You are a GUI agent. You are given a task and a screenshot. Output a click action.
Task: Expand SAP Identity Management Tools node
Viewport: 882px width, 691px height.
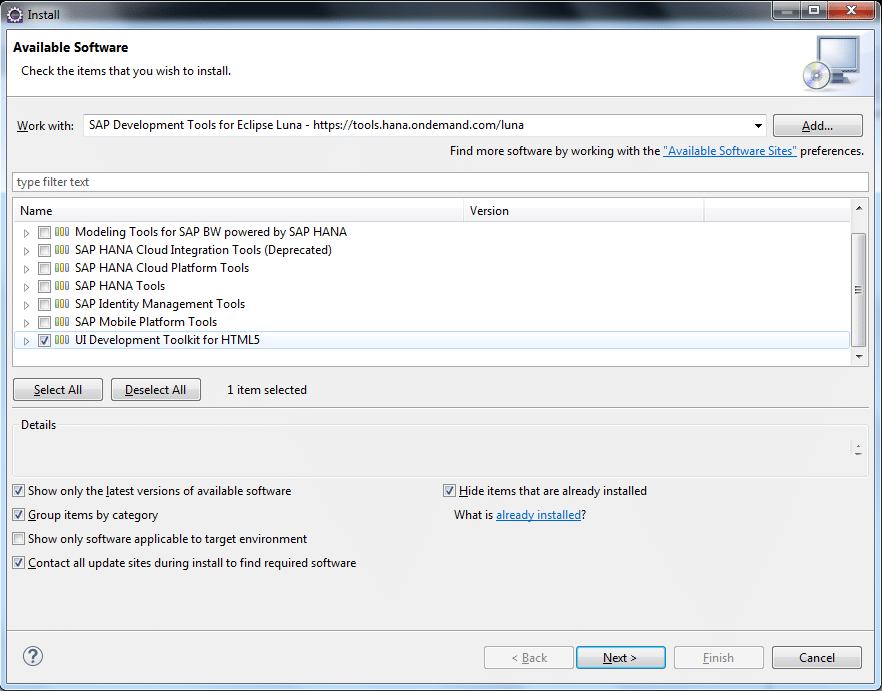pos(26,305)
